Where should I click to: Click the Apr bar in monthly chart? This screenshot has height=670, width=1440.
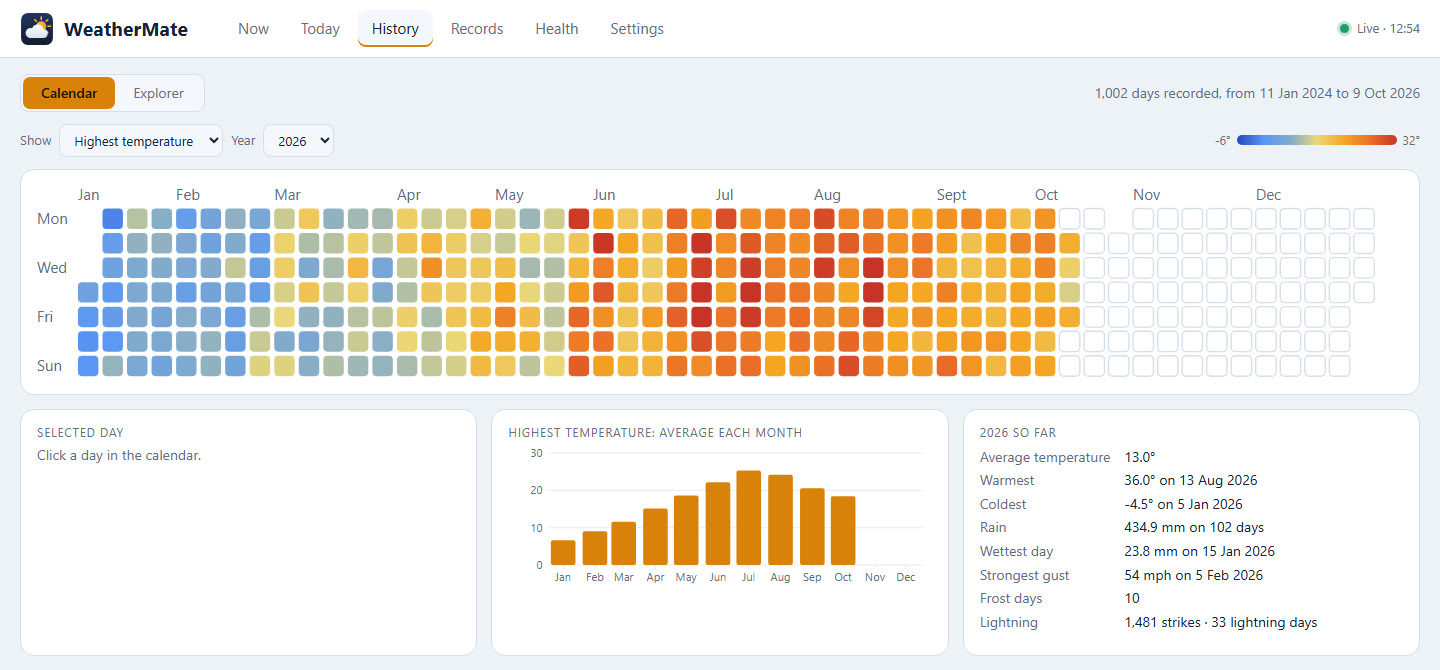[655, 537]
